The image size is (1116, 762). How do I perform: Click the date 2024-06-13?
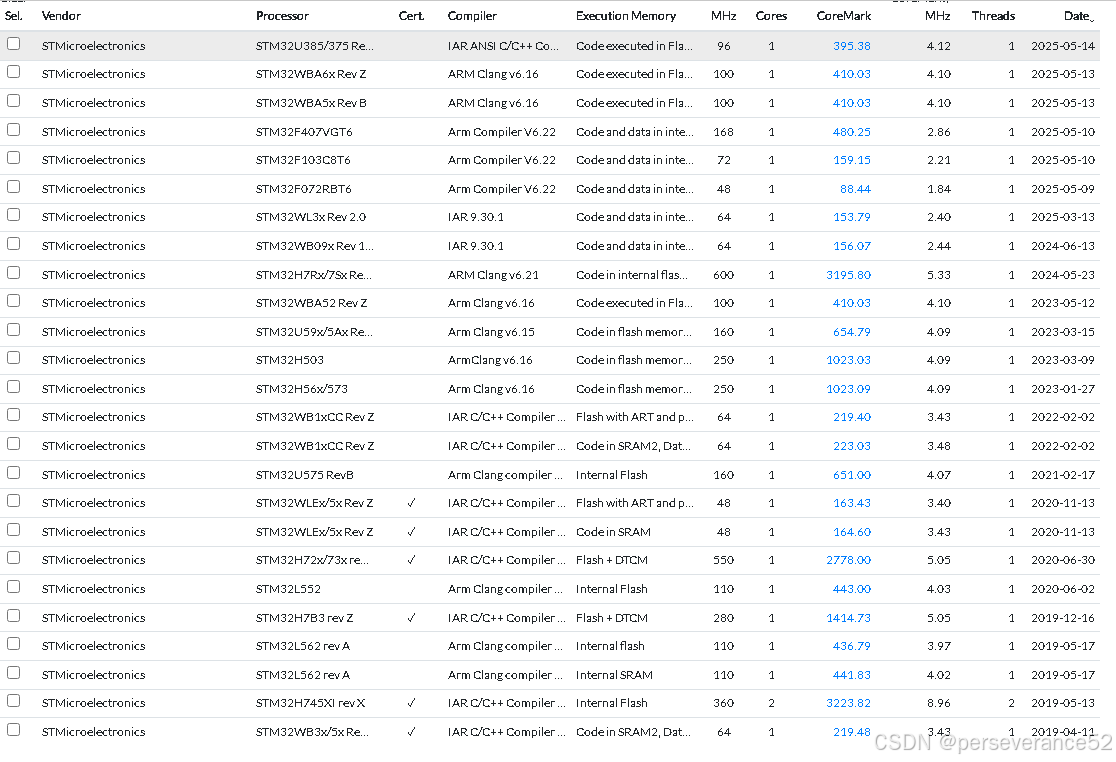[x=1063, y=246]
